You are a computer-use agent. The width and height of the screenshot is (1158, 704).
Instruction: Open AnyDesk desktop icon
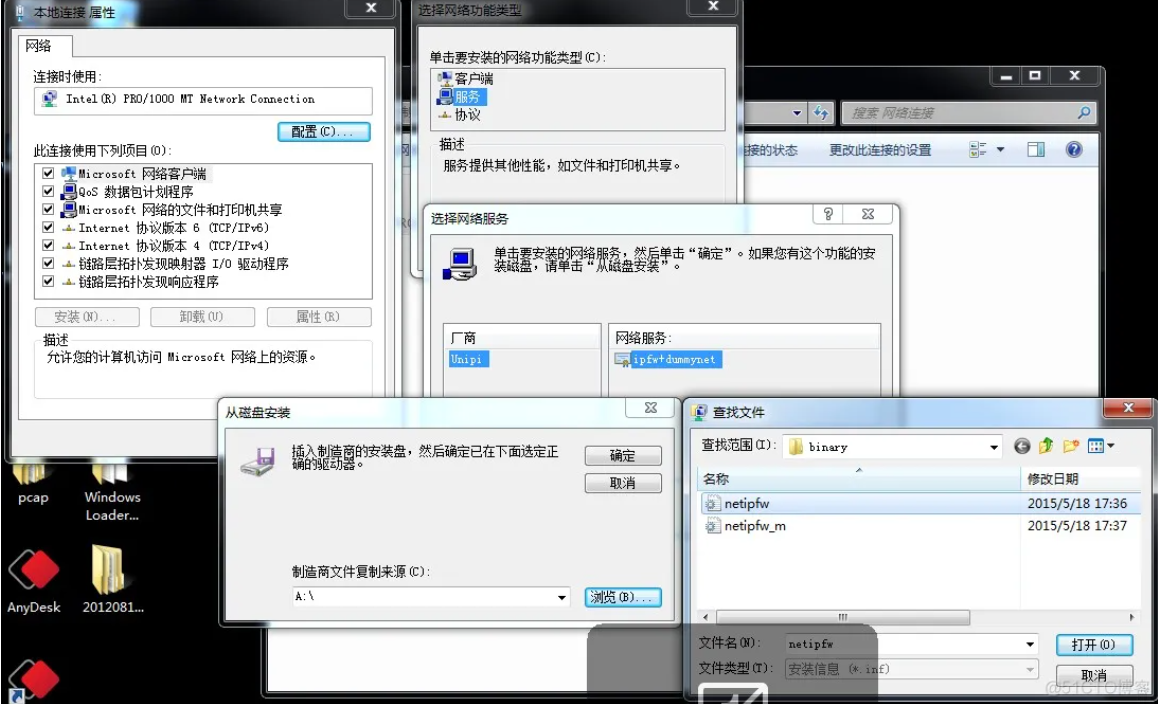tap(34, 582)
